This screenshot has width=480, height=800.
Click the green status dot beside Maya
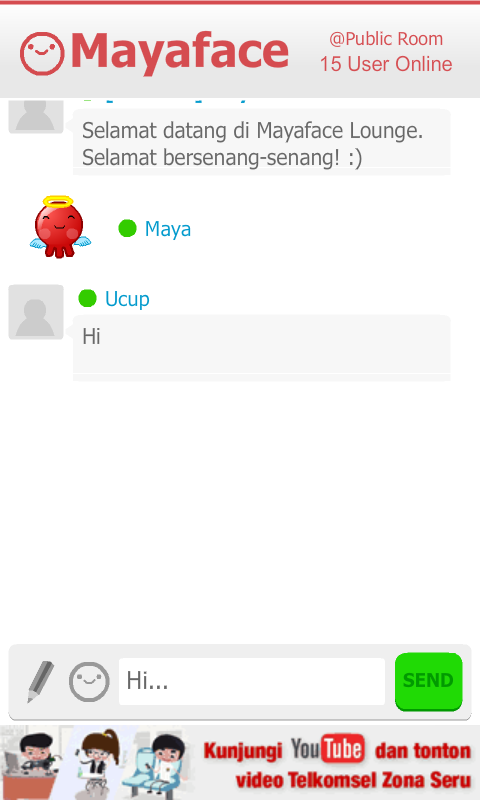[x=127, y=228]
